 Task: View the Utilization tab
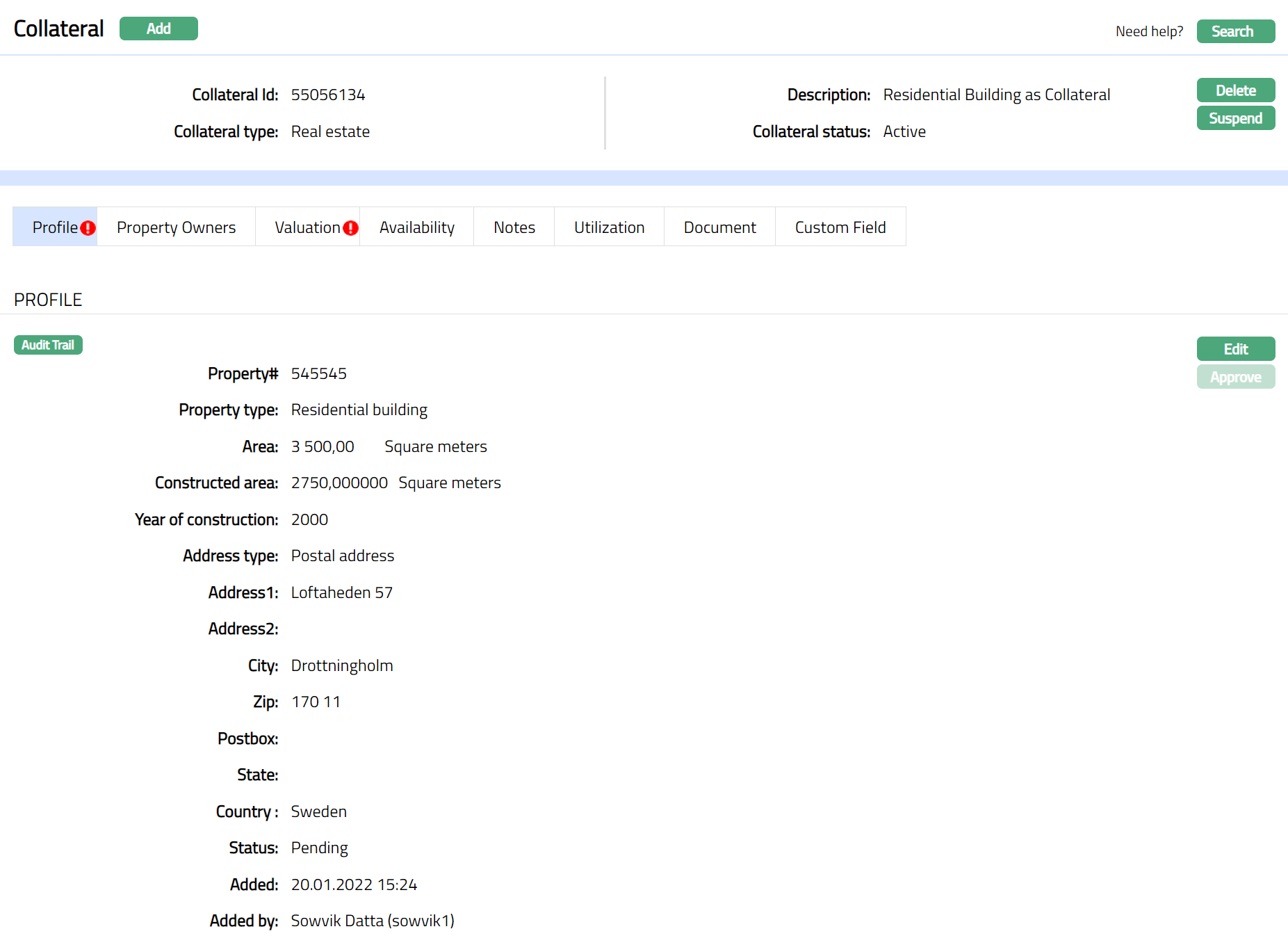tap(609, 227)
